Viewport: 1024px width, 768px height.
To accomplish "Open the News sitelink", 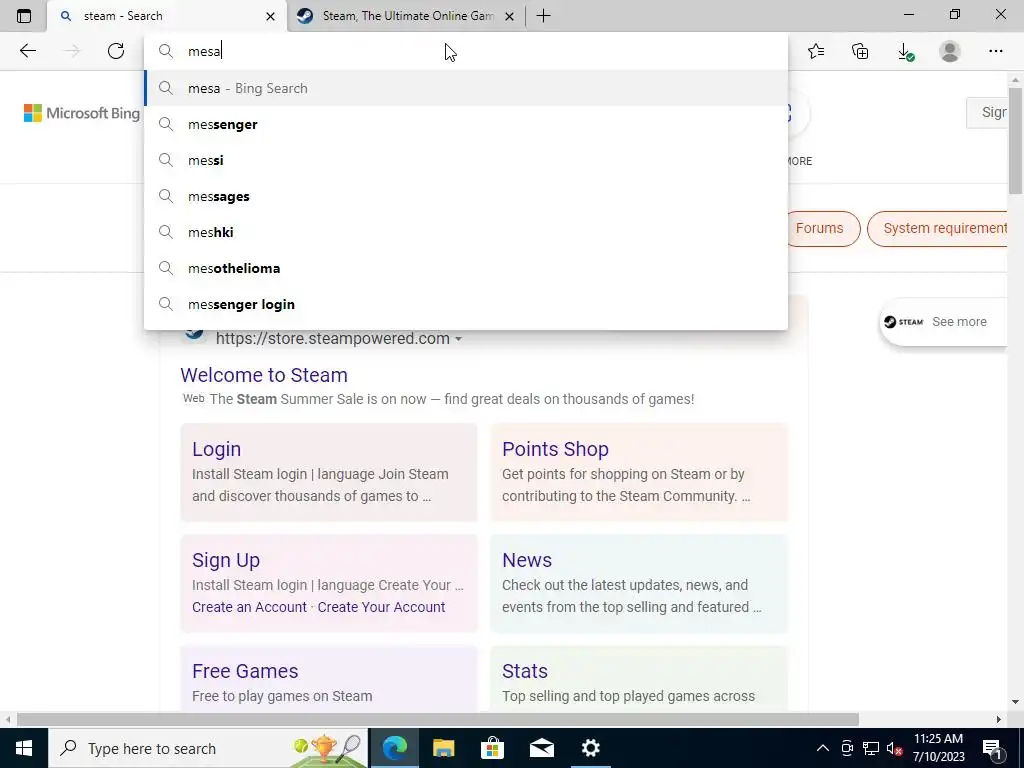I will point(527,560).
